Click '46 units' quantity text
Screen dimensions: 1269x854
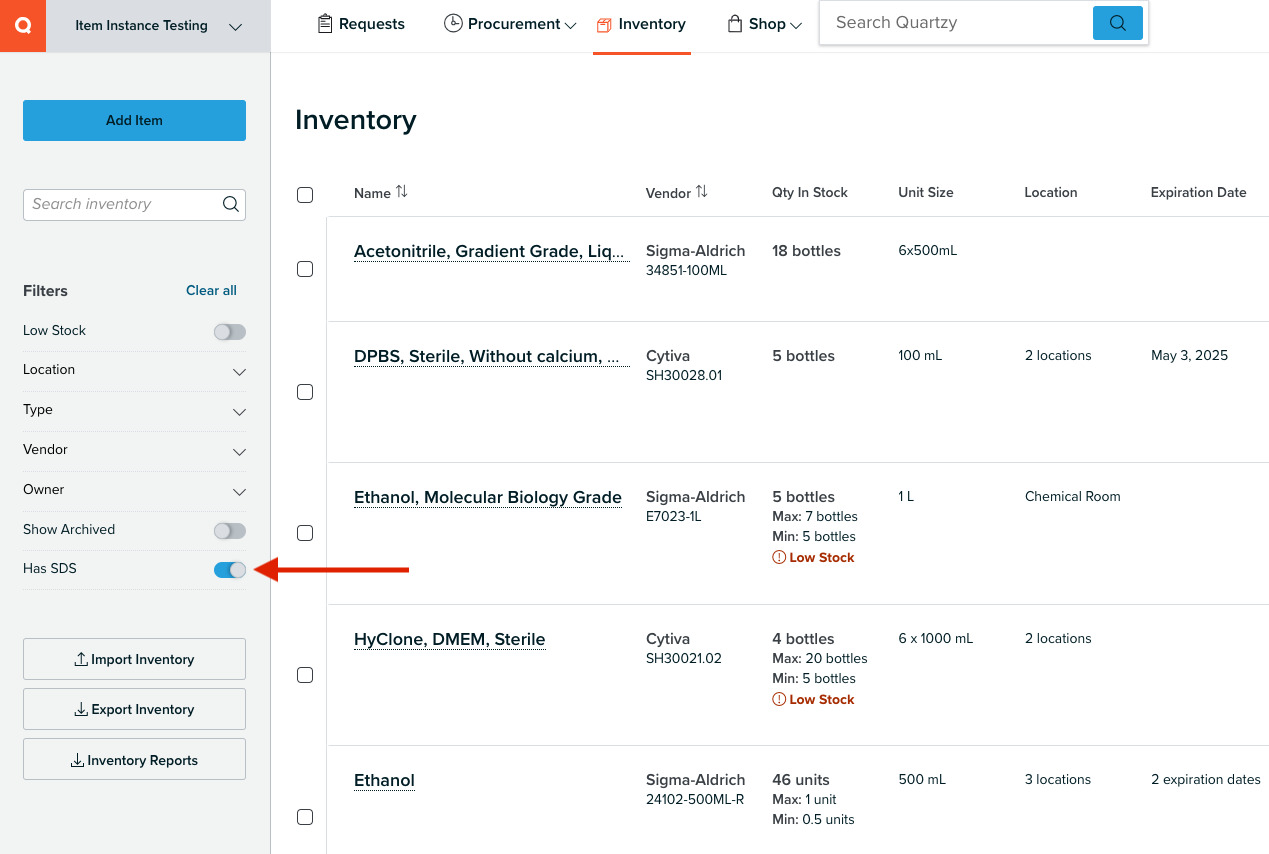click(801, 780)
